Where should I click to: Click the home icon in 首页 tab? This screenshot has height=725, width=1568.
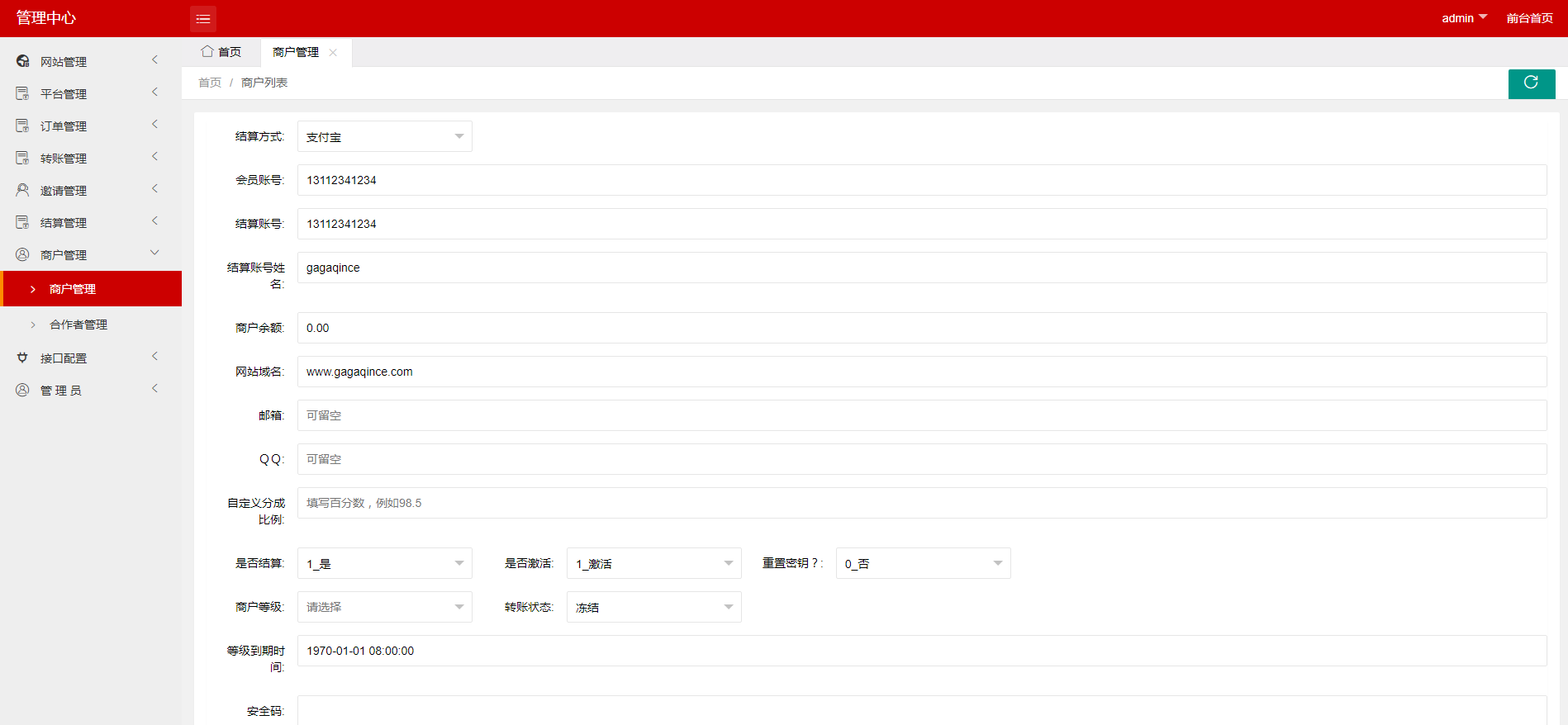pyautogui.click(x=207, y=51)
